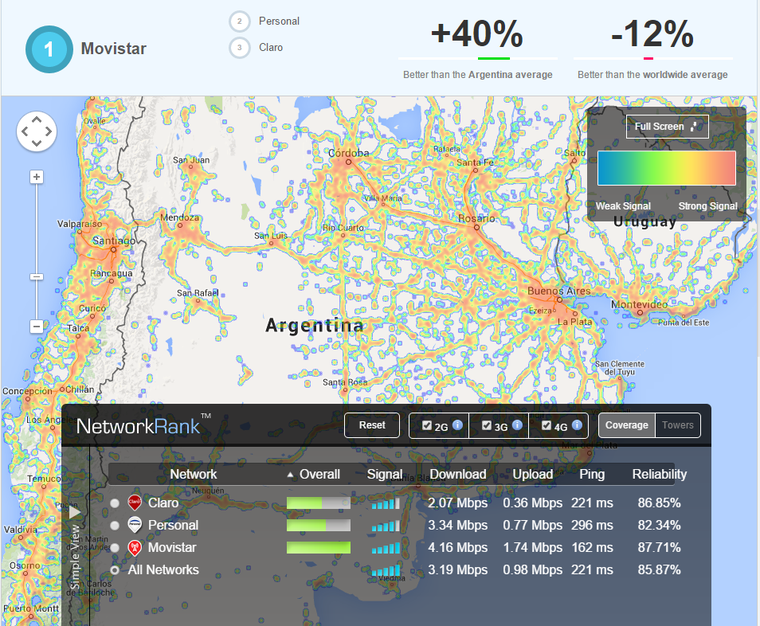Screen dimensions: 760x626
Task: Click the Movistar network title
Action: (x=113, y=48)
